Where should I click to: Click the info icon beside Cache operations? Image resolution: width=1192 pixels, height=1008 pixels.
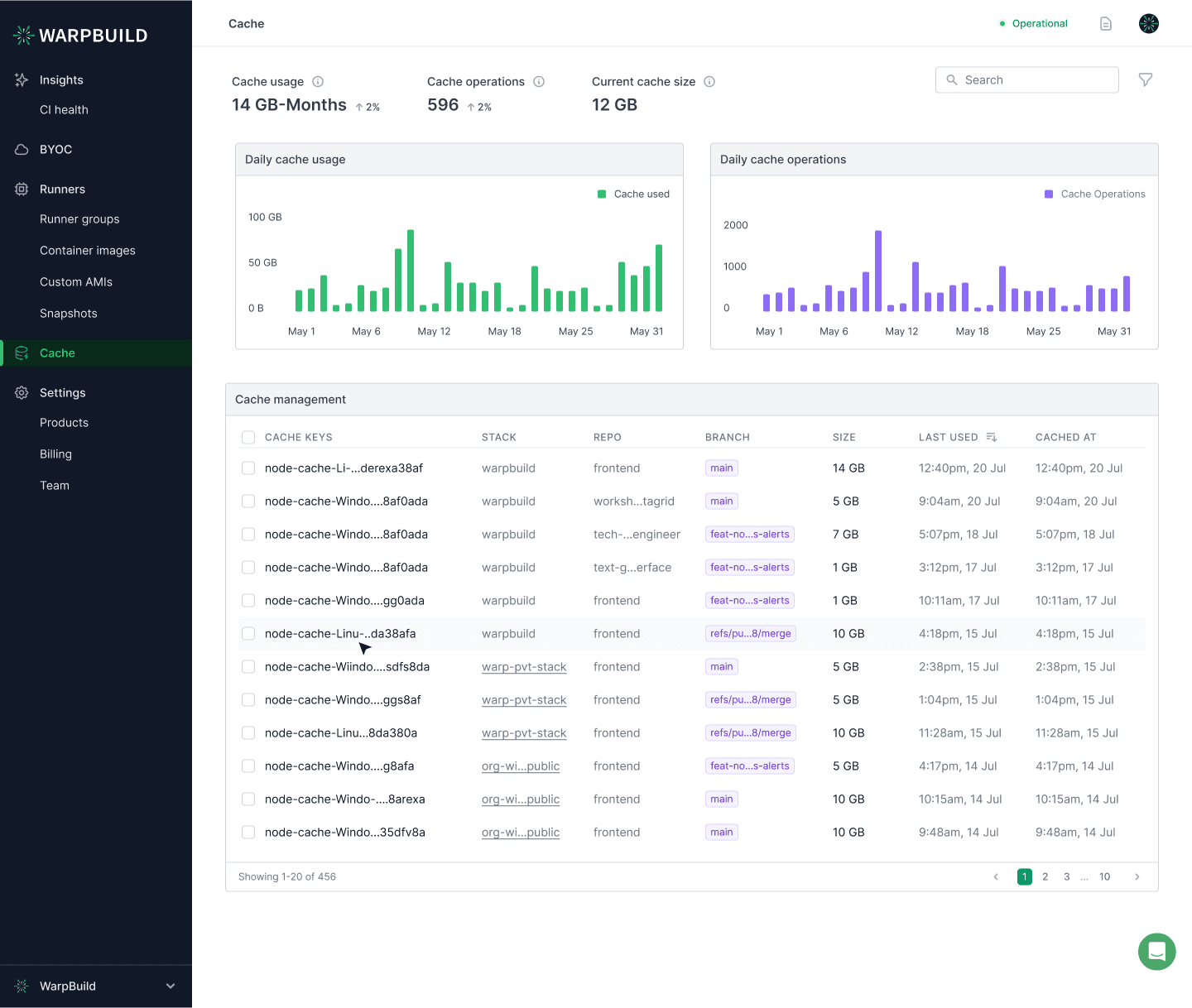click(x=539, y=82)
